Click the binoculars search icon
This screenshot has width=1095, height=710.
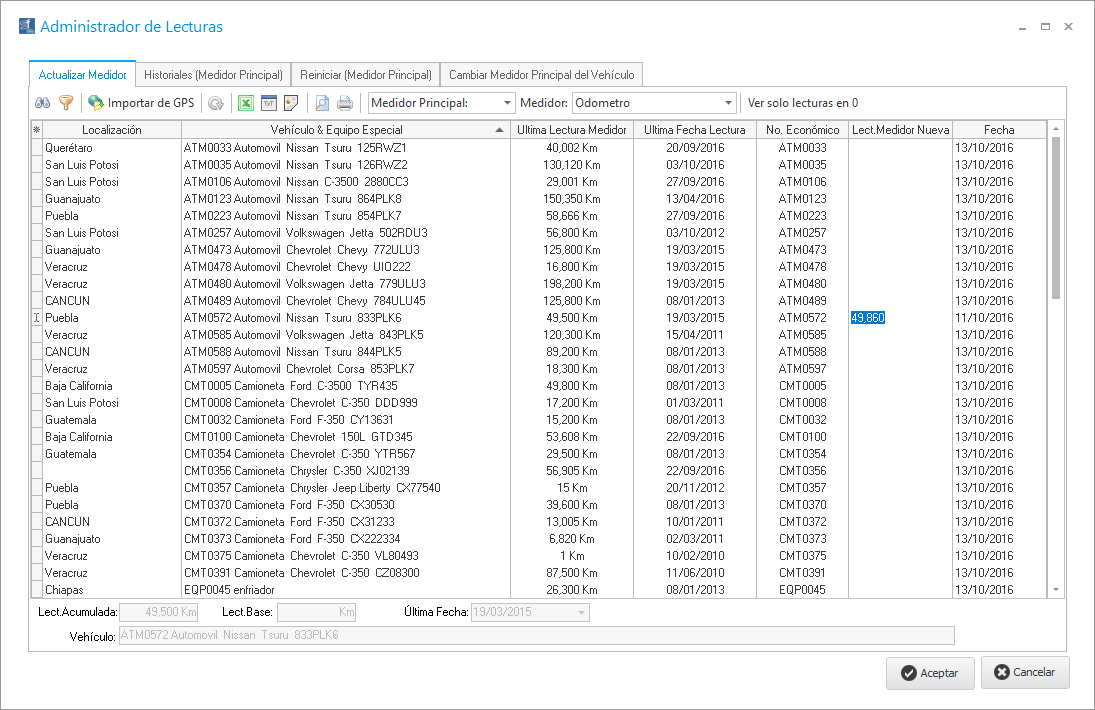[x=43, y=102]
